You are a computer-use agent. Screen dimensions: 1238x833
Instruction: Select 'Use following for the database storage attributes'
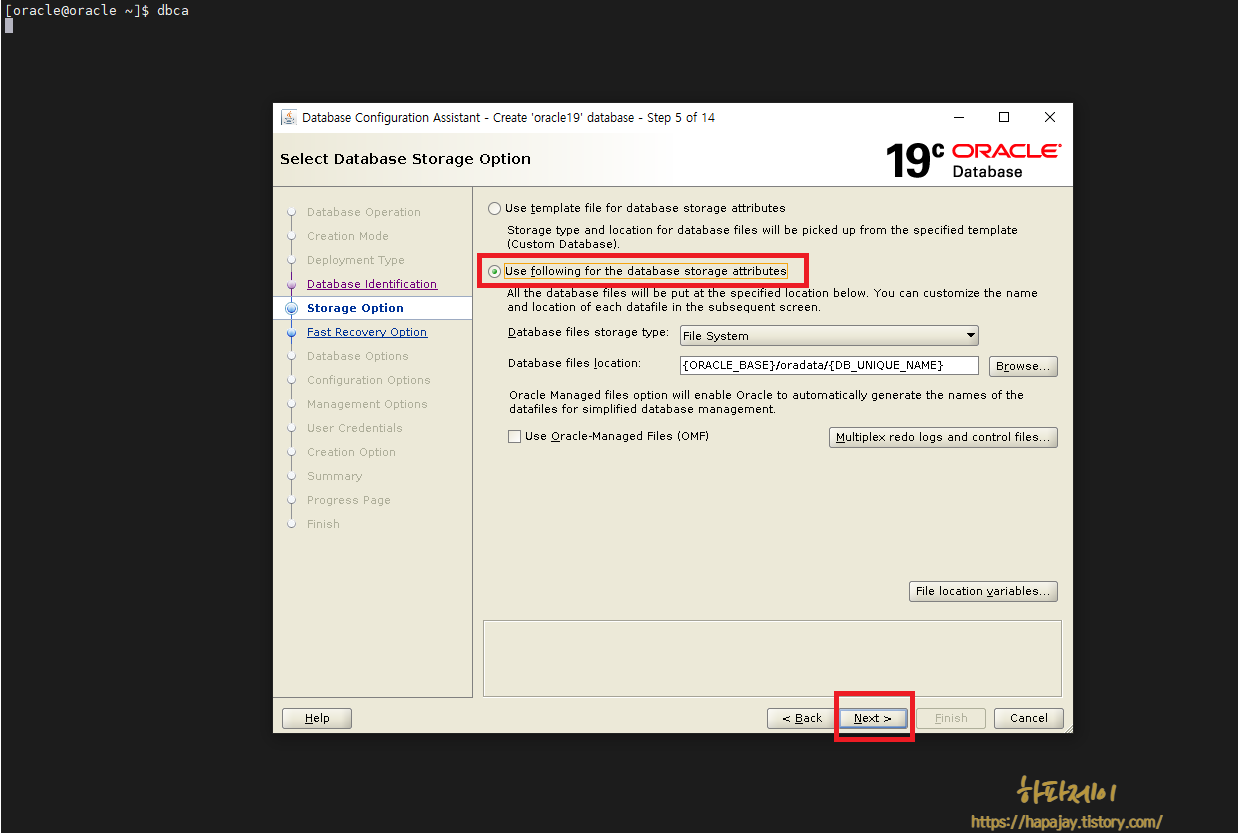pos(494,271)
